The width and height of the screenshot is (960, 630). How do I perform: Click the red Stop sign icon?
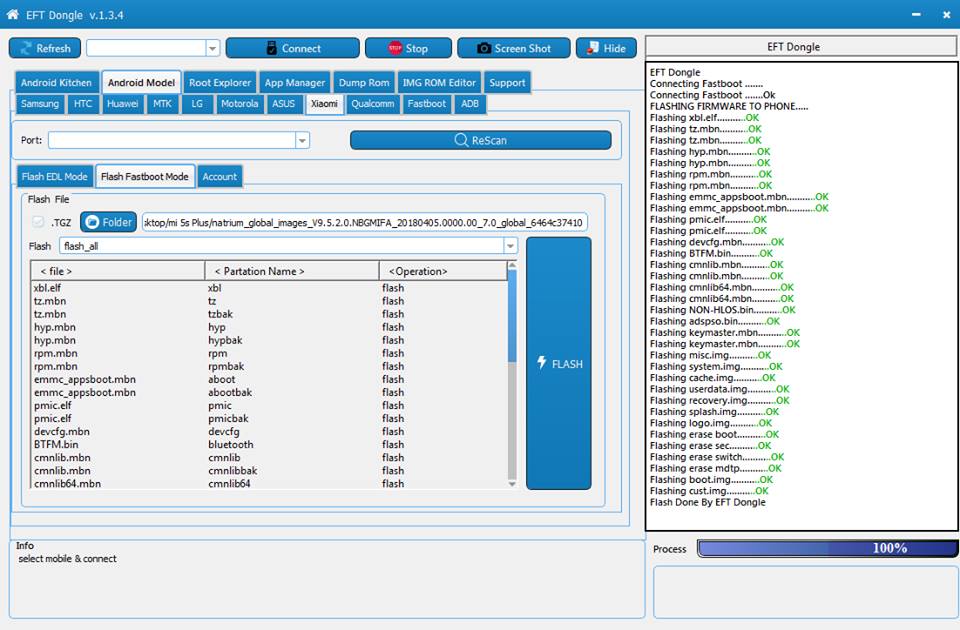pos(395,48)
